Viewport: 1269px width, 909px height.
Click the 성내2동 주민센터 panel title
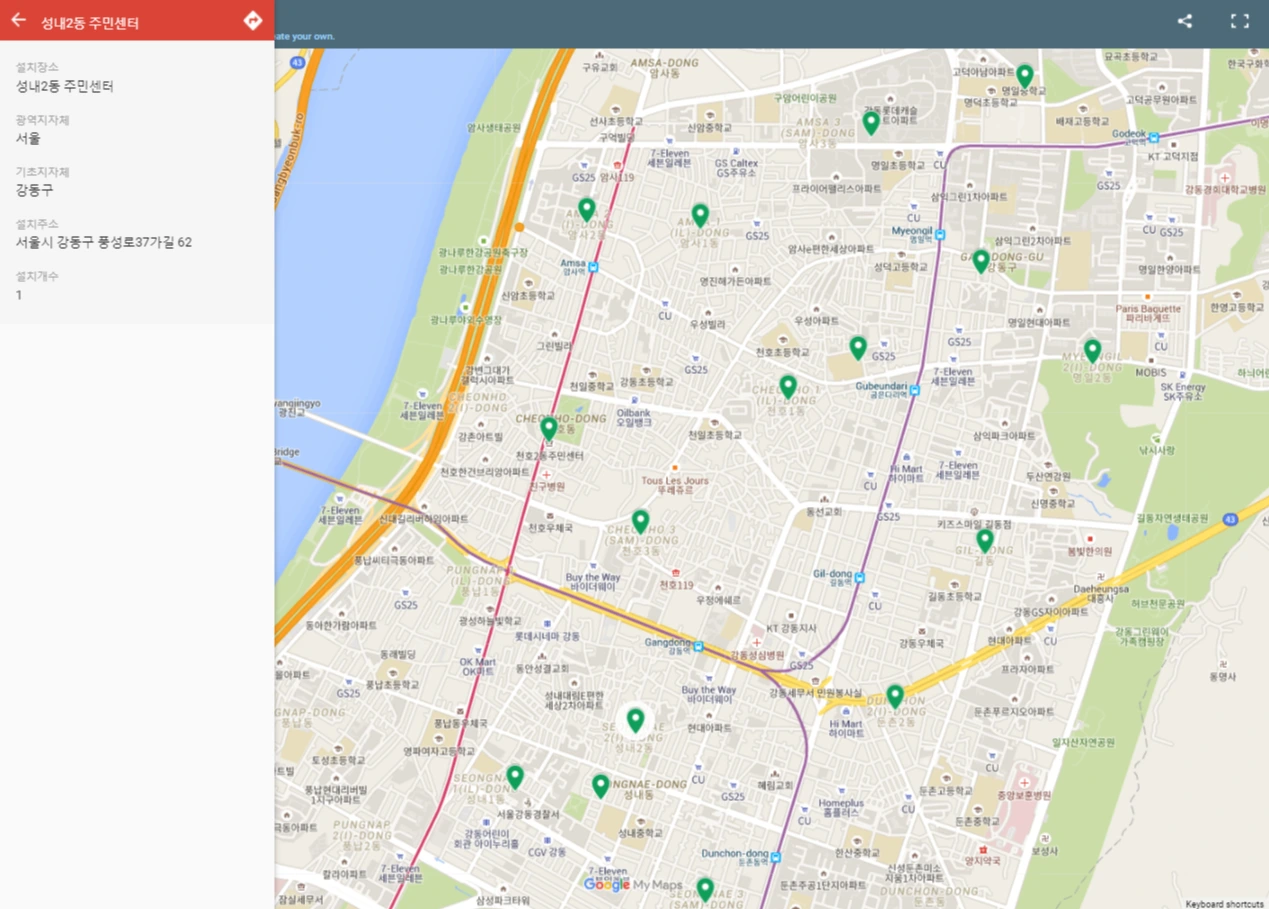[x=90, y=22]
